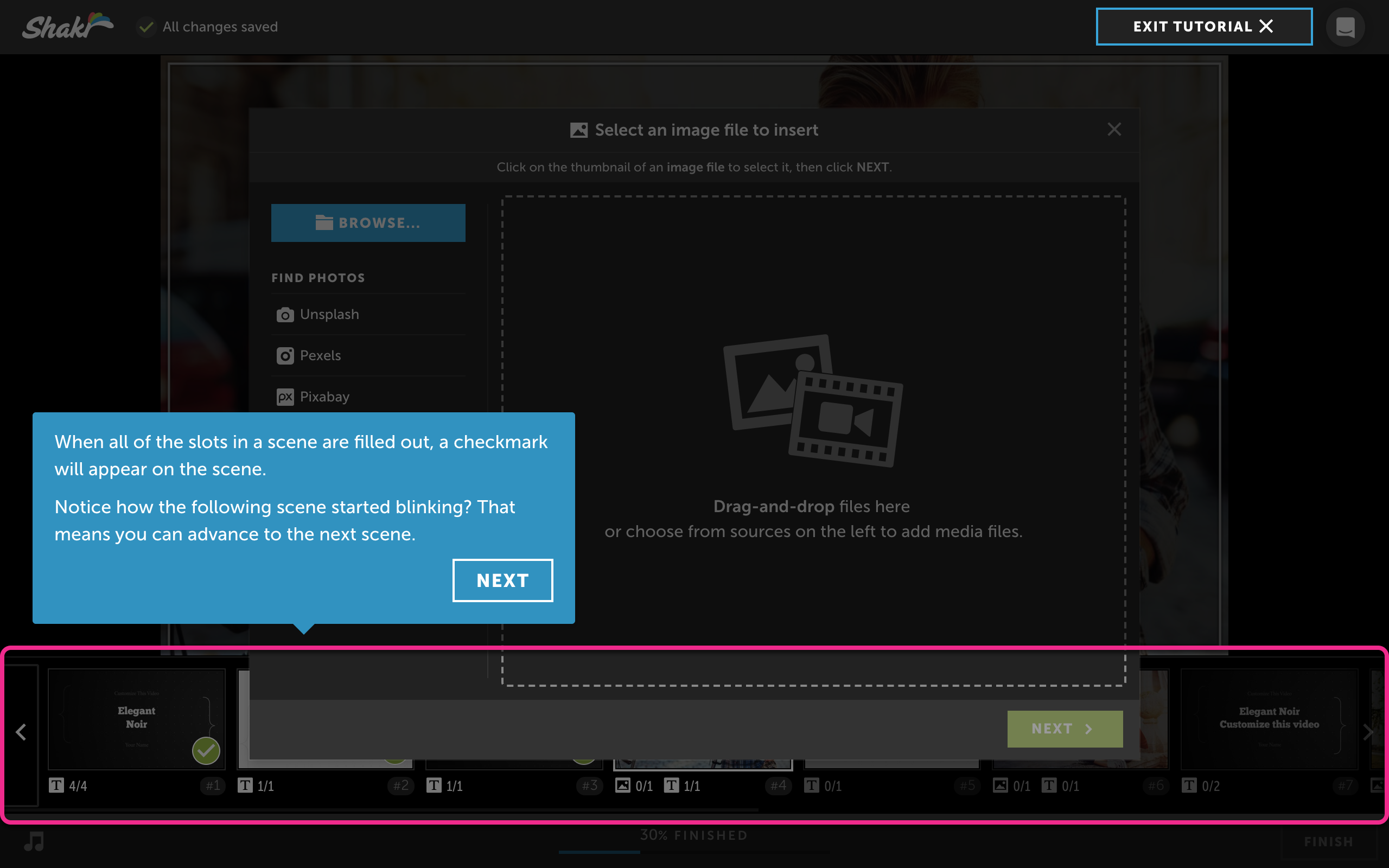Click the Finish button
The width and height of the screenshot is (1389, 868).
pos(1329,842)
